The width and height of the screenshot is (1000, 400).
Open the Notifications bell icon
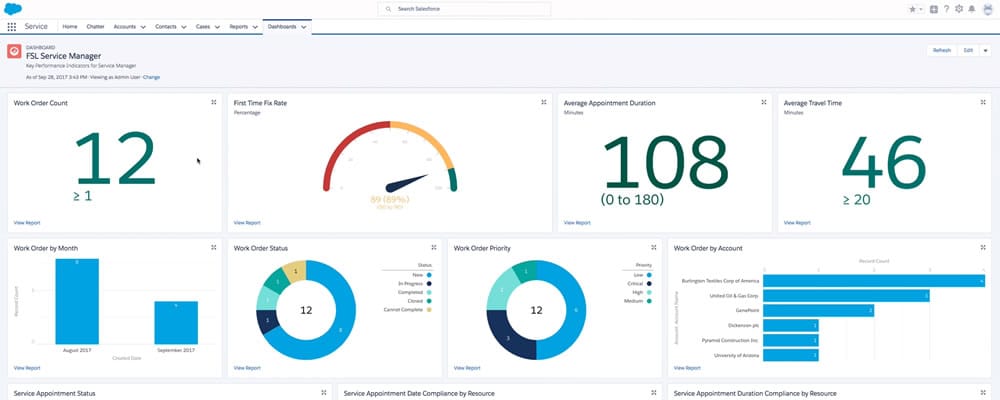tap(972, 9)
